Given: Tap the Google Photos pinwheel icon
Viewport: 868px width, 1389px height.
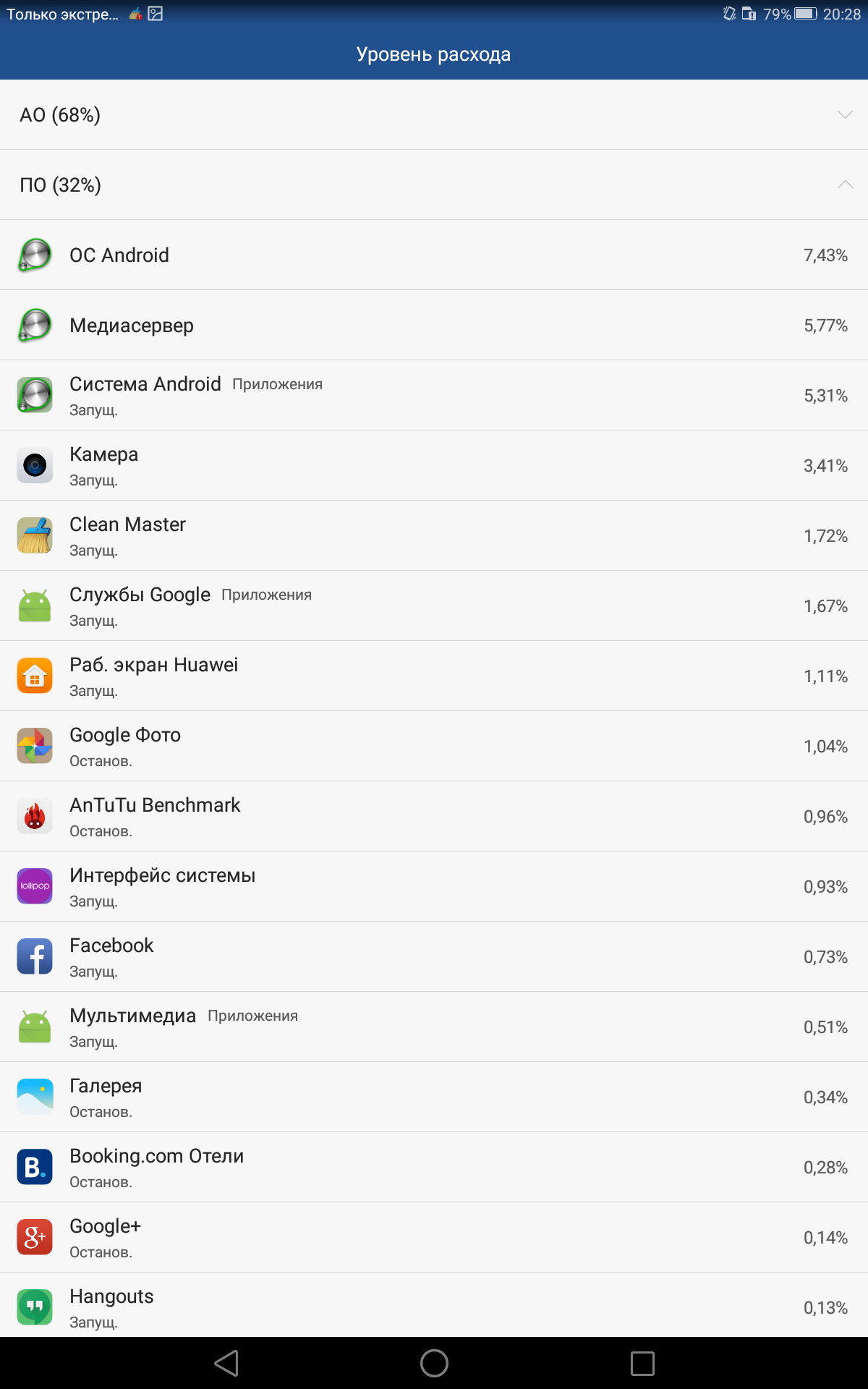Looking at the screenshot, I should pos(35,746).
